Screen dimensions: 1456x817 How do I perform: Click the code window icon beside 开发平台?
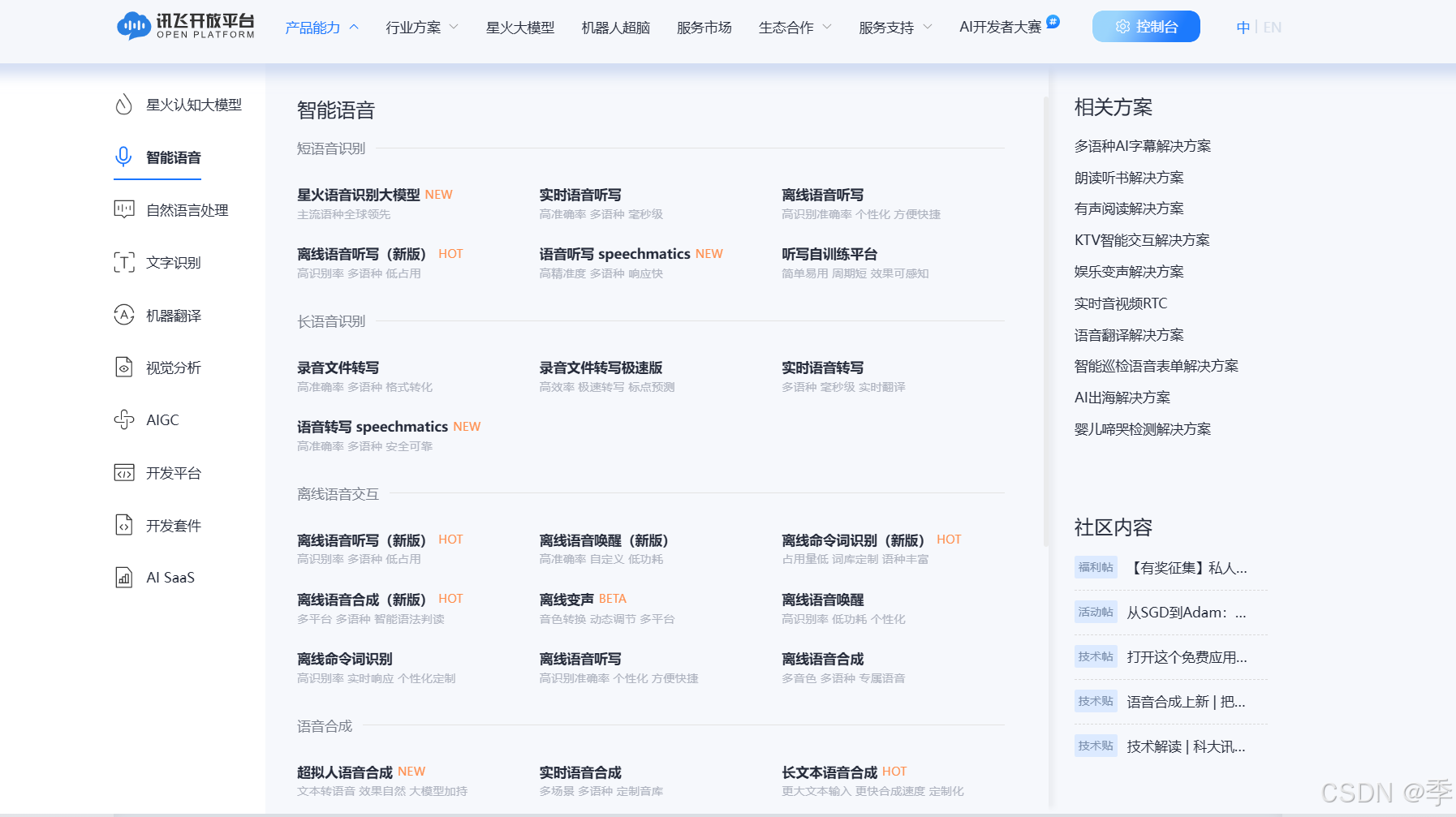click(123, 472)
